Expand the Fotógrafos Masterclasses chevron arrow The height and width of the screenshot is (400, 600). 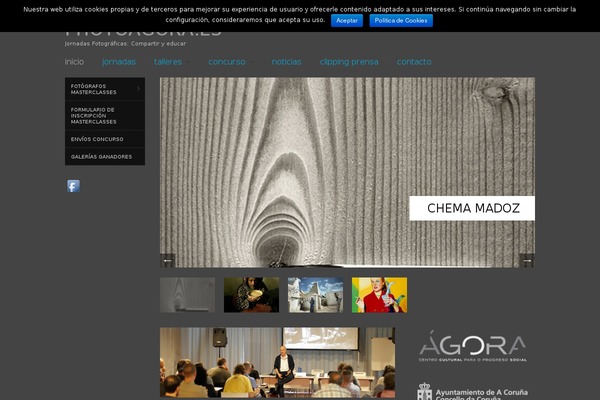coord(139,89)
